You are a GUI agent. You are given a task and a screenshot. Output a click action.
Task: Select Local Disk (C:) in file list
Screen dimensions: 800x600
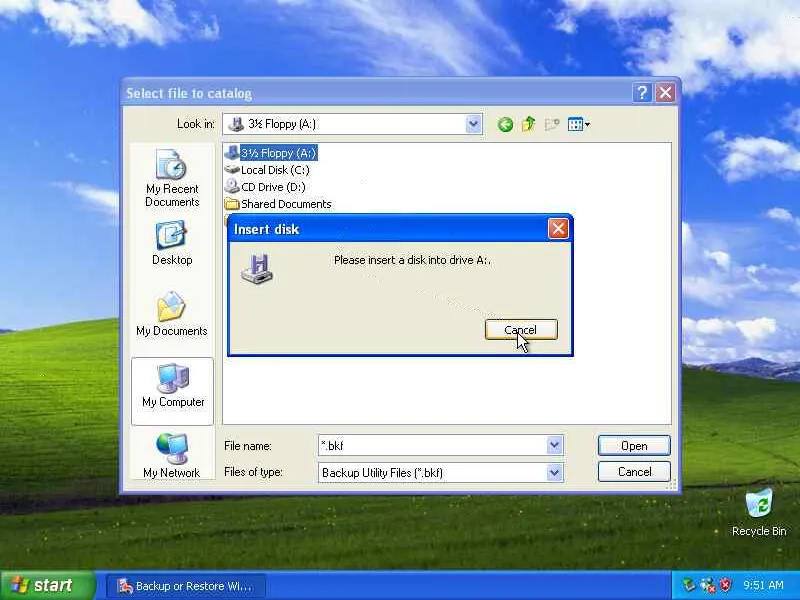click(267, 170)
